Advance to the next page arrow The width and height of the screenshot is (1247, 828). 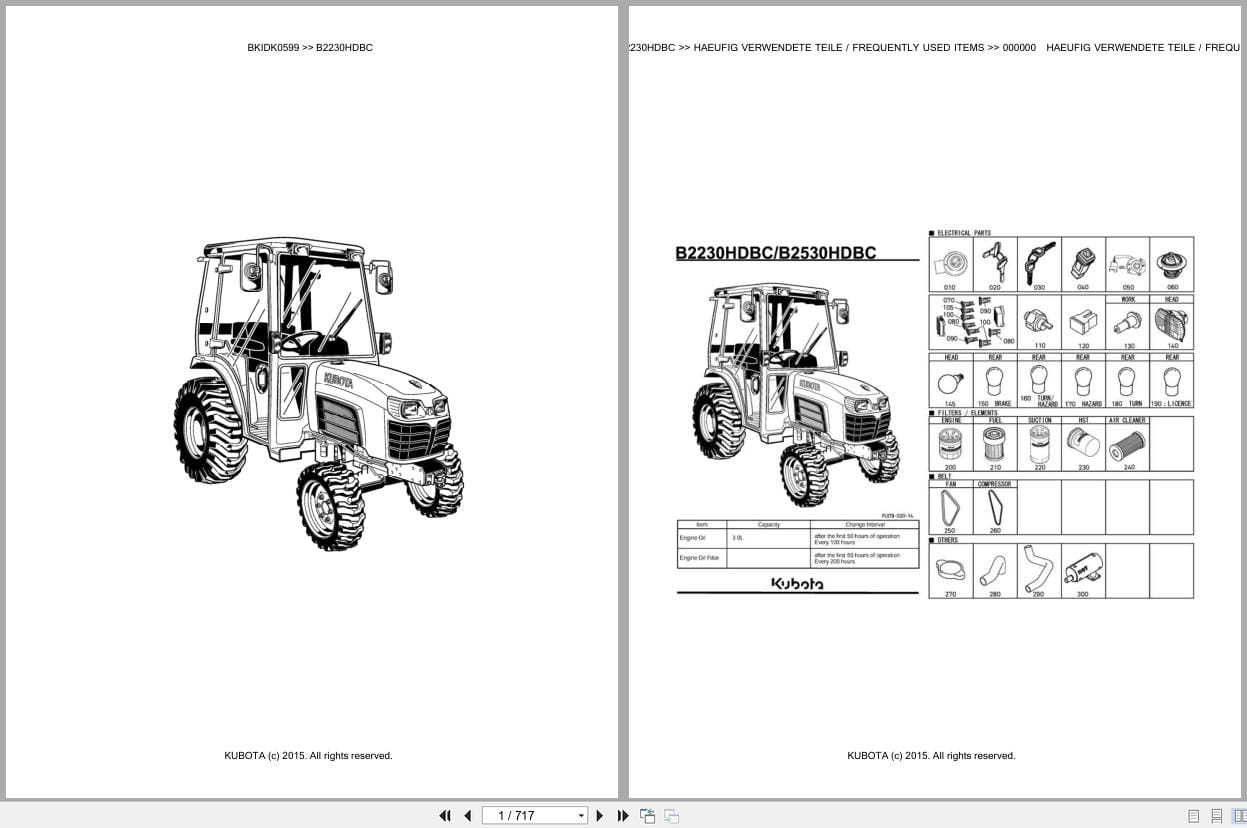click(x=600, y=816)
